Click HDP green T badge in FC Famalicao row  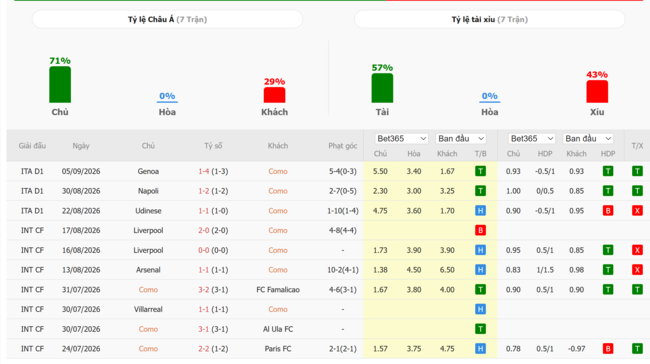point(608,289)
